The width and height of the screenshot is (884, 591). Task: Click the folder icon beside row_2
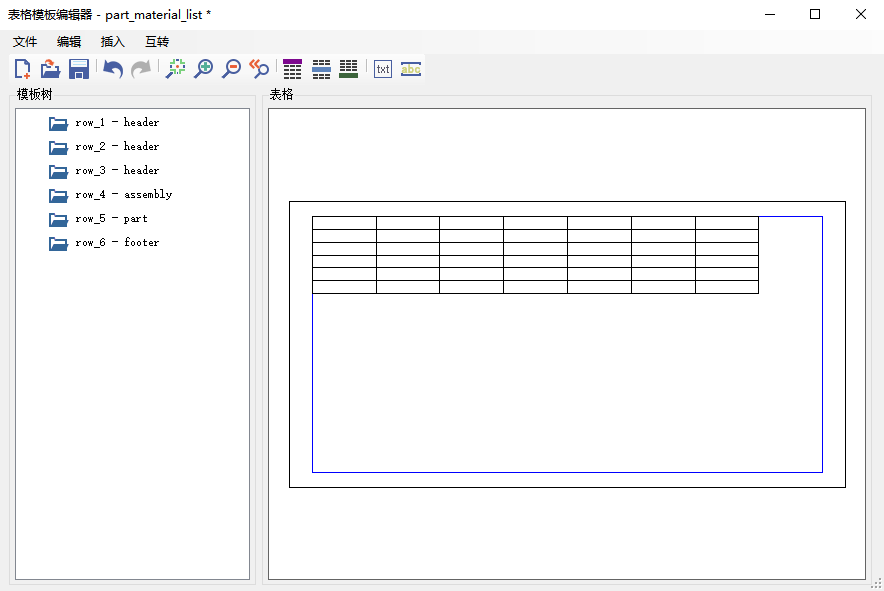[58, 147]
